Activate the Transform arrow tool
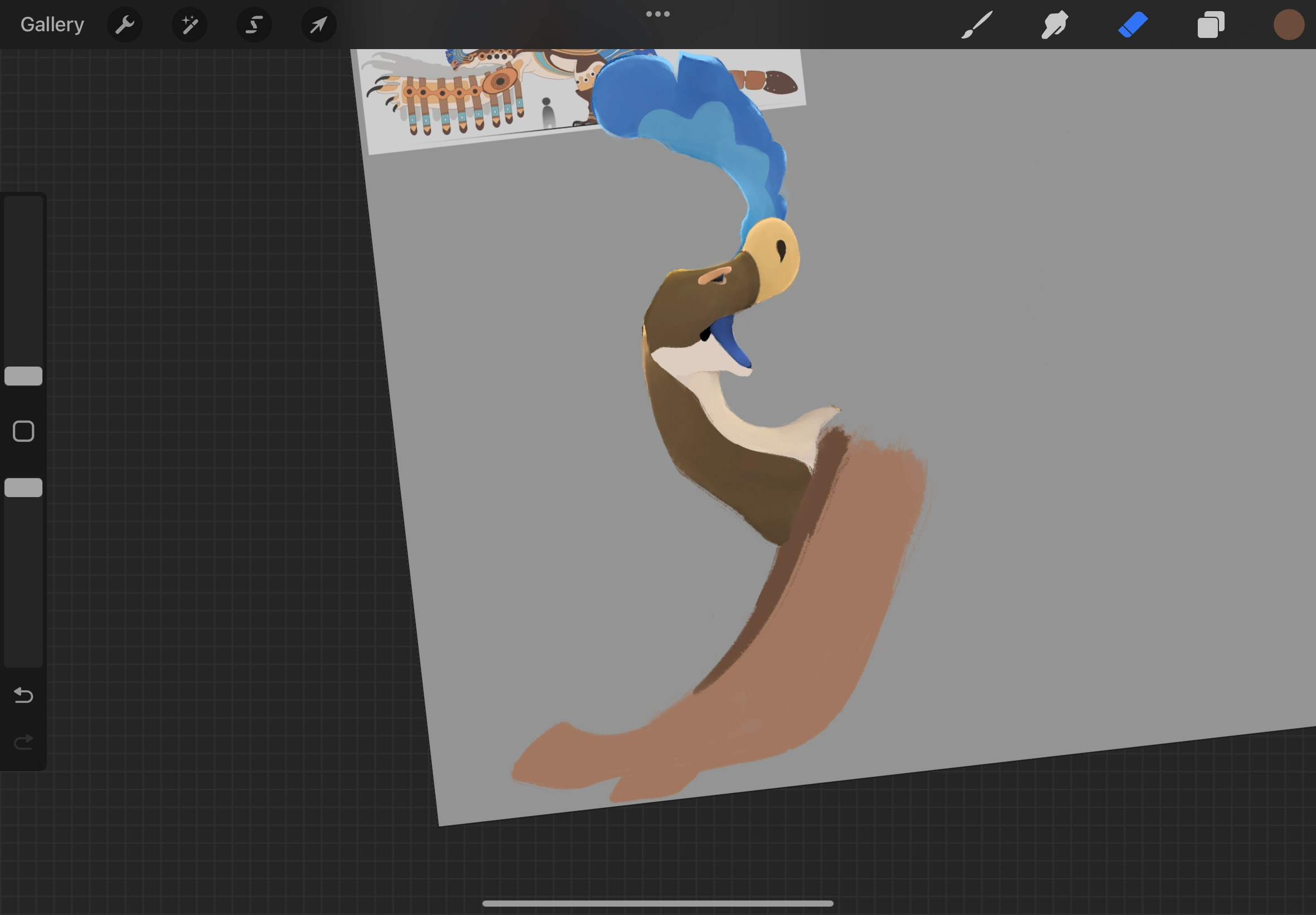The image size is (1316, 915). pyautogui.click(x=318, y=24)
